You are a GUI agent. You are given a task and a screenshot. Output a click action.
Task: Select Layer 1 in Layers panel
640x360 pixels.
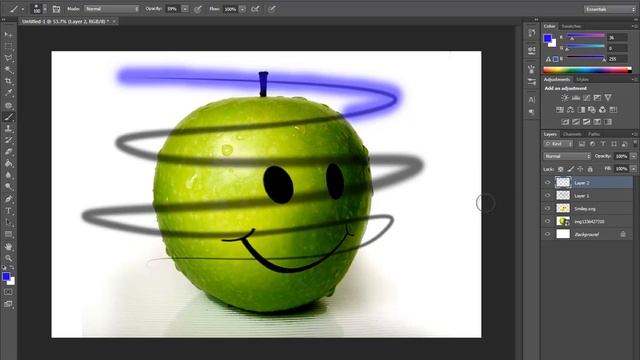pyautogui.click(x=588, y=196)
